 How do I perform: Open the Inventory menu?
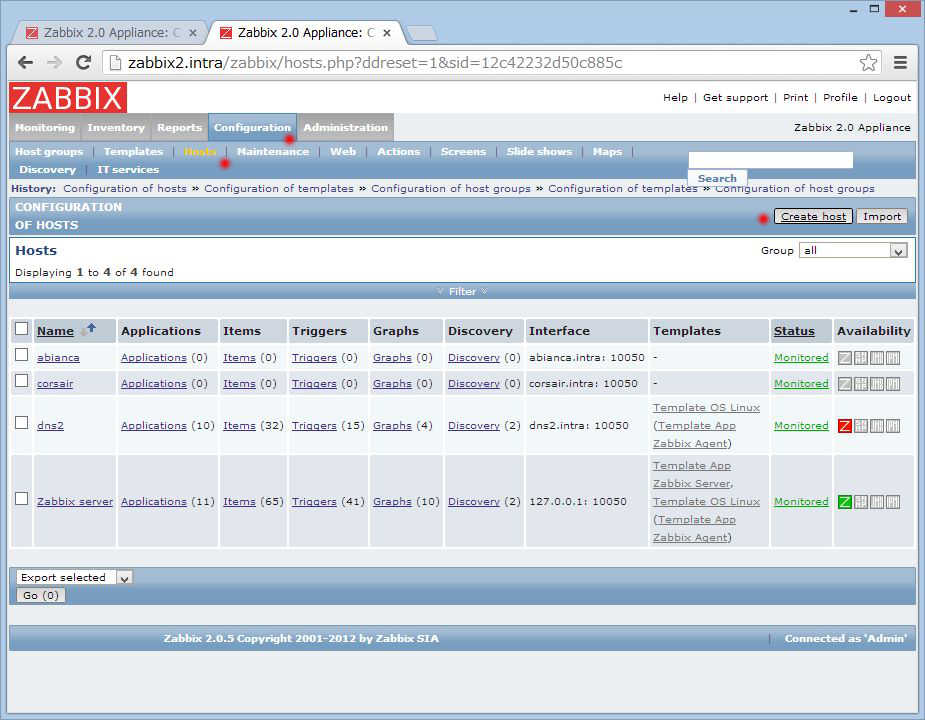(x=116, y=127)
